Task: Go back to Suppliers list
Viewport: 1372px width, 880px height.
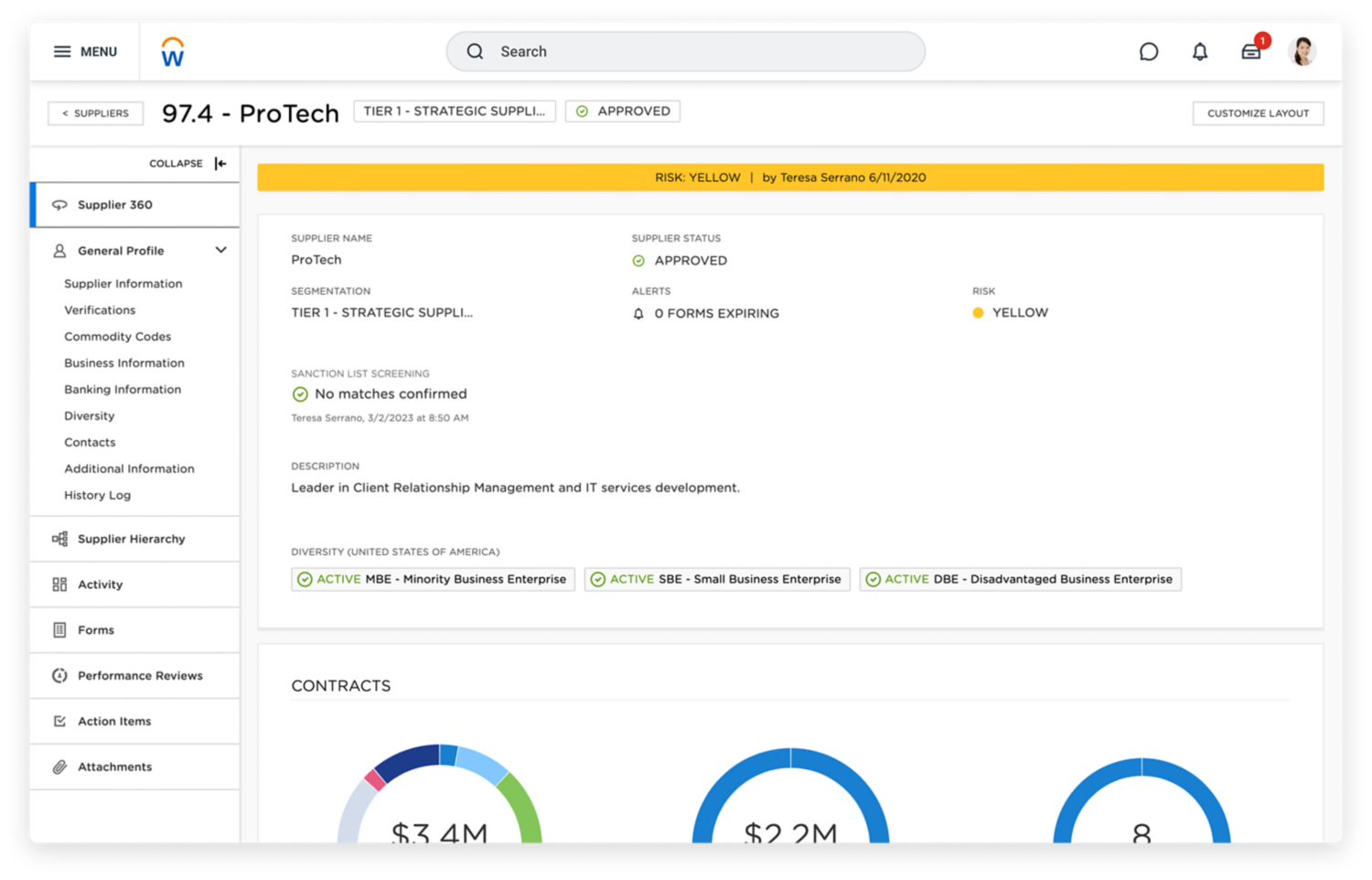Action: click(x=95, y=113)
